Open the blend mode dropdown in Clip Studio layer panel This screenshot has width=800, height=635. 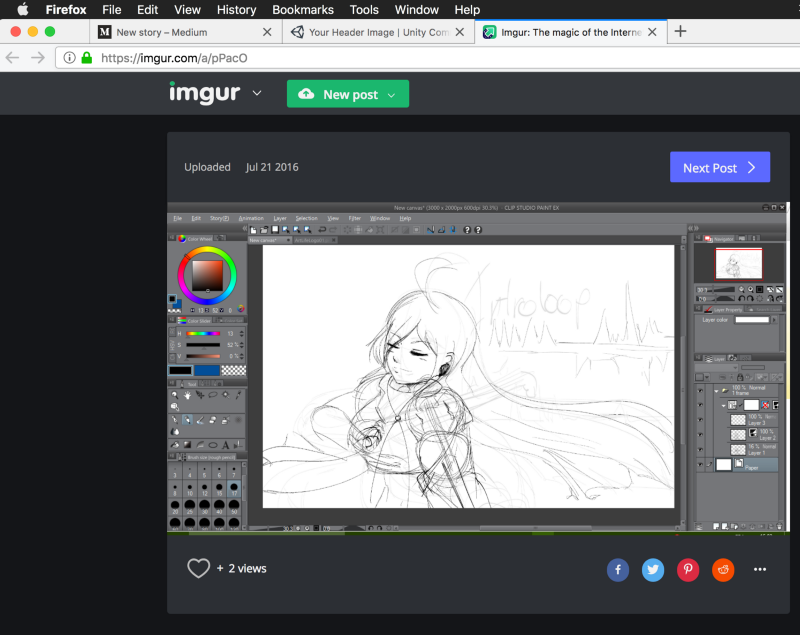pyautogui.click(x=717, y=367)
